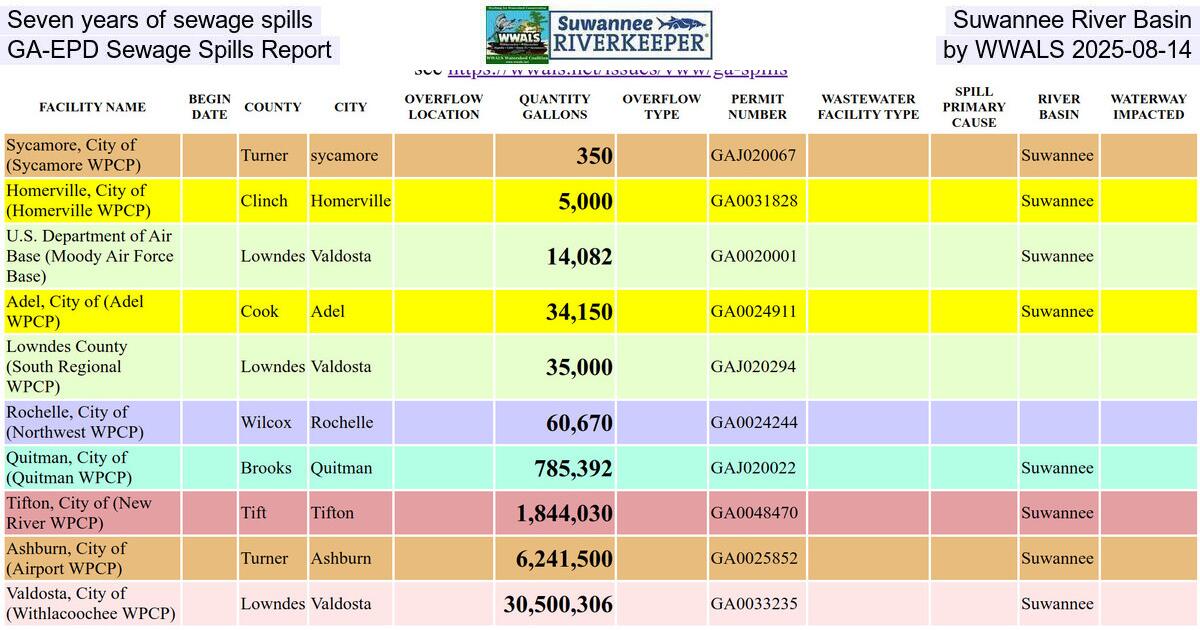
Task: Click the quantity value 60,670
Action: pos(579,423)
